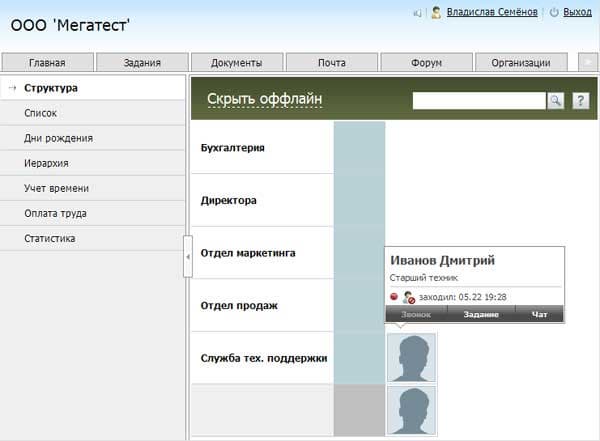Open the Владислав Семёнов profile link
600x441 pixels.
(492, 12)
